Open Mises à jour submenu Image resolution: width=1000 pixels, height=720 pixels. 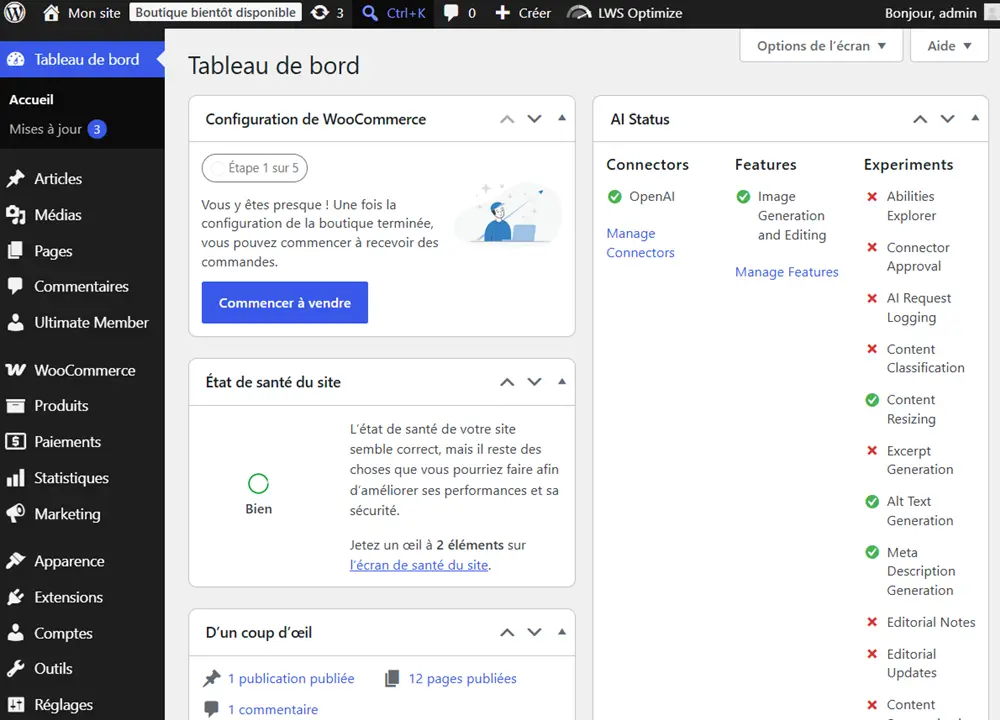pyautogui.click(x=45, y=129)
